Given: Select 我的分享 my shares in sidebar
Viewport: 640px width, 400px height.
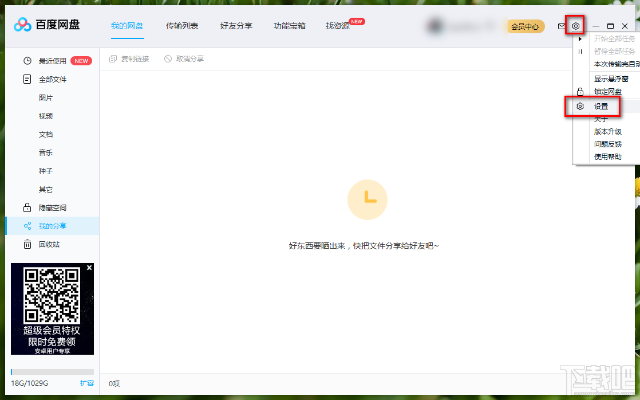Looking at the screenshot, I should 52,226.
